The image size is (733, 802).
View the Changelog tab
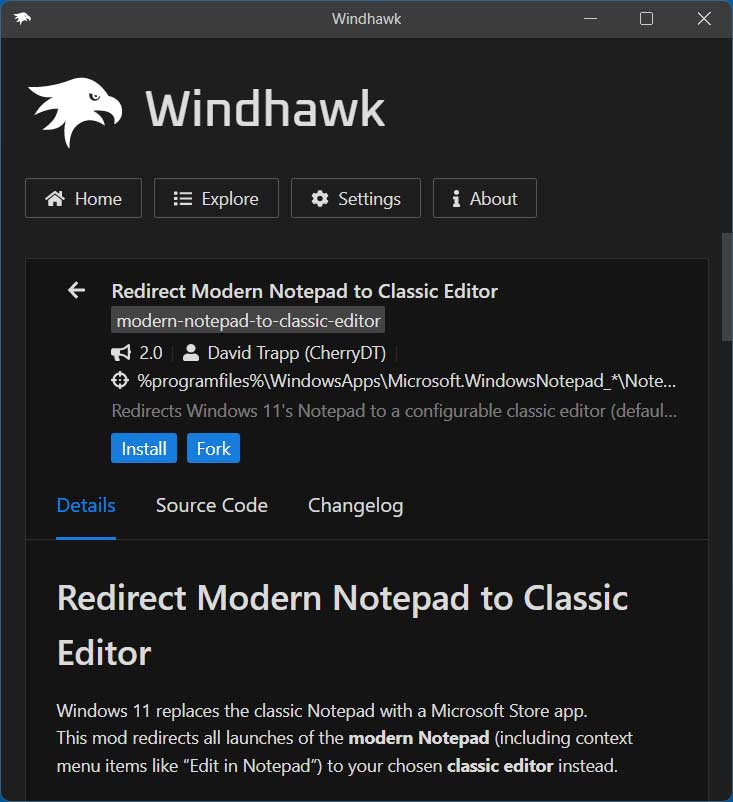point(355,506)
